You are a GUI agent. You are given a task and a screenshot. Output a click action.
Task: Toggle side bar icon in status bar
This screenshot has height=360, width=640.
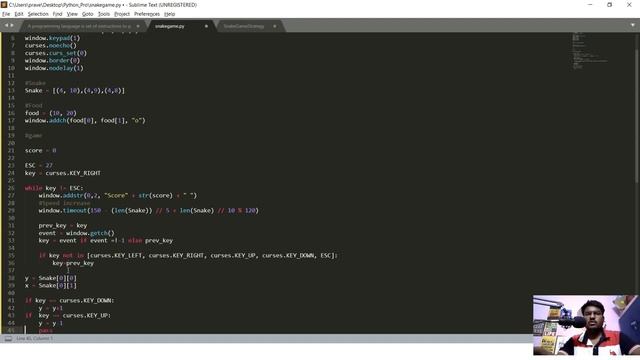tap(8, 338)
